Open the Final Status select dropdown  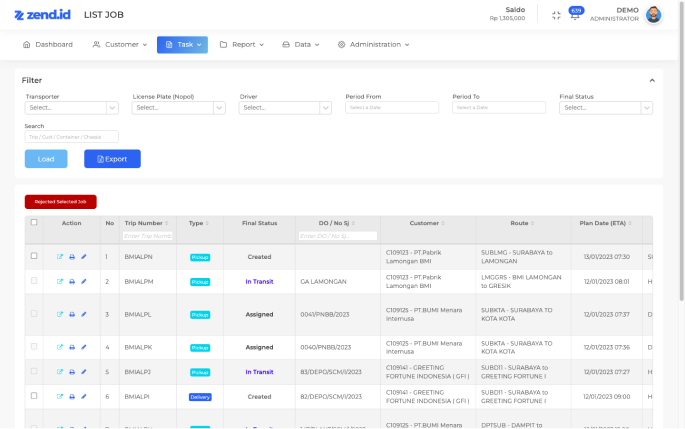(606, 108)
